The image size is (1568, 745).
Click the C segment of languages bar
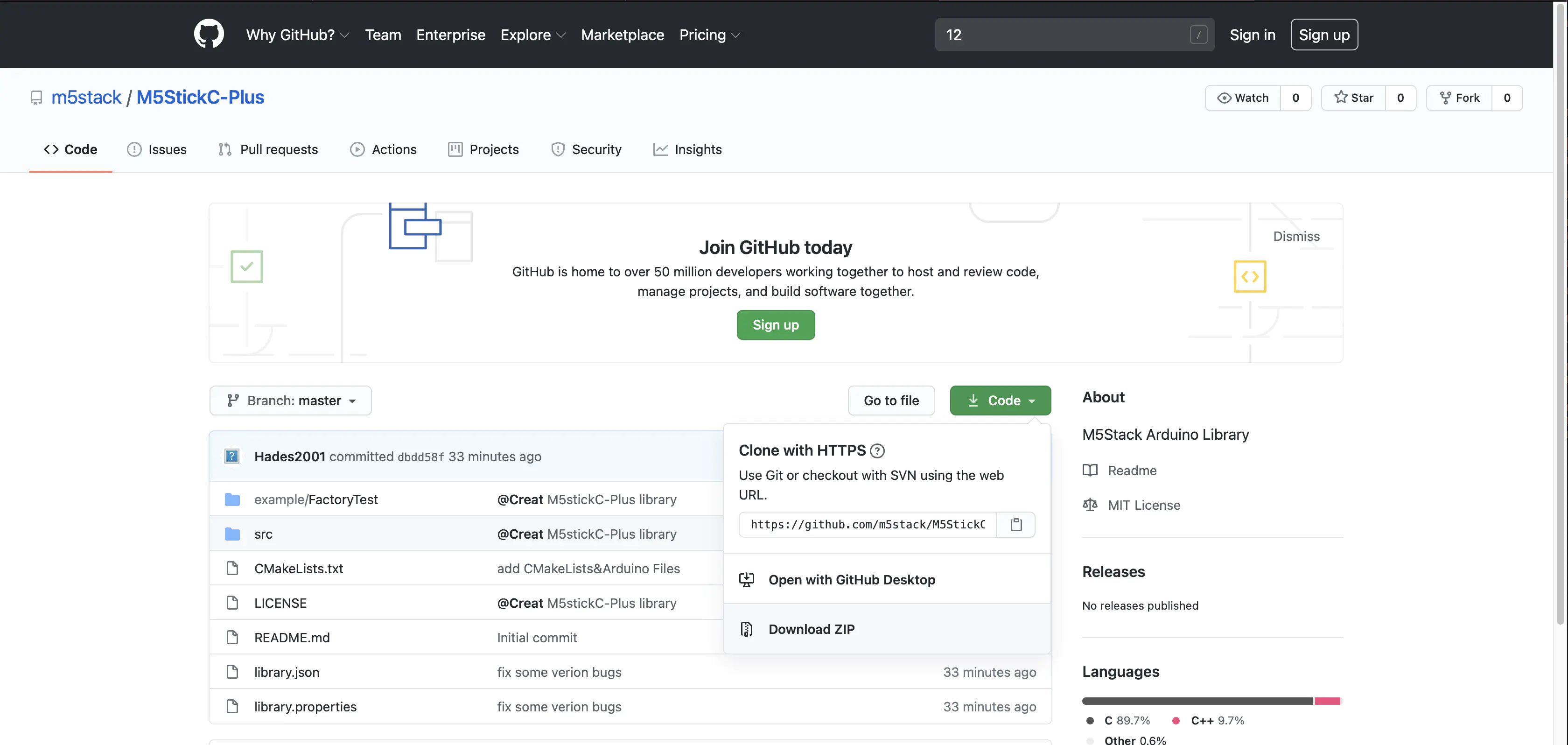1197,701
